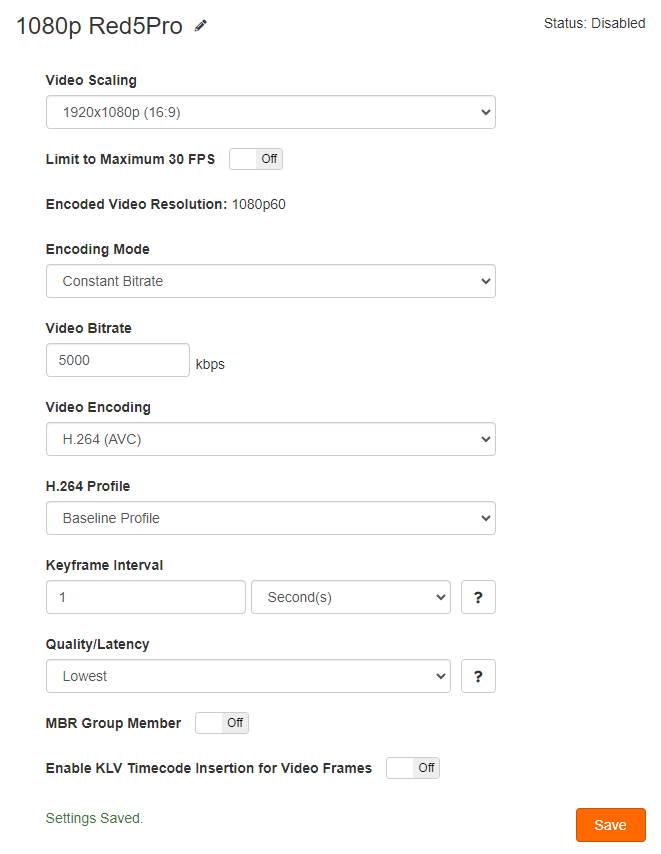
Task: Click the 1080p Red5Pro title text
Action: (99, 26)
